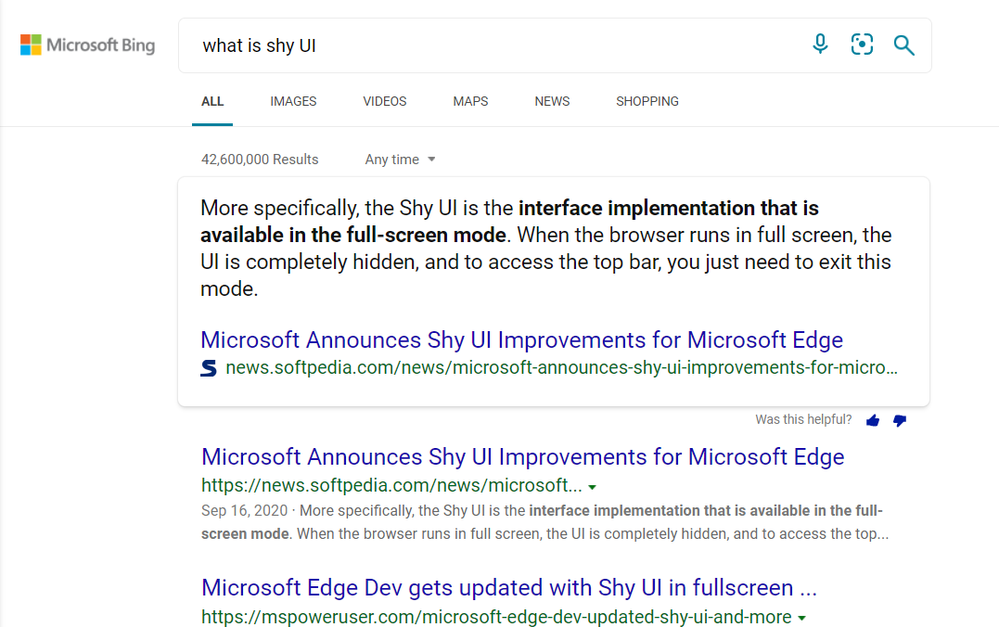Click the Microsoft Bing logo

(88, 45)
